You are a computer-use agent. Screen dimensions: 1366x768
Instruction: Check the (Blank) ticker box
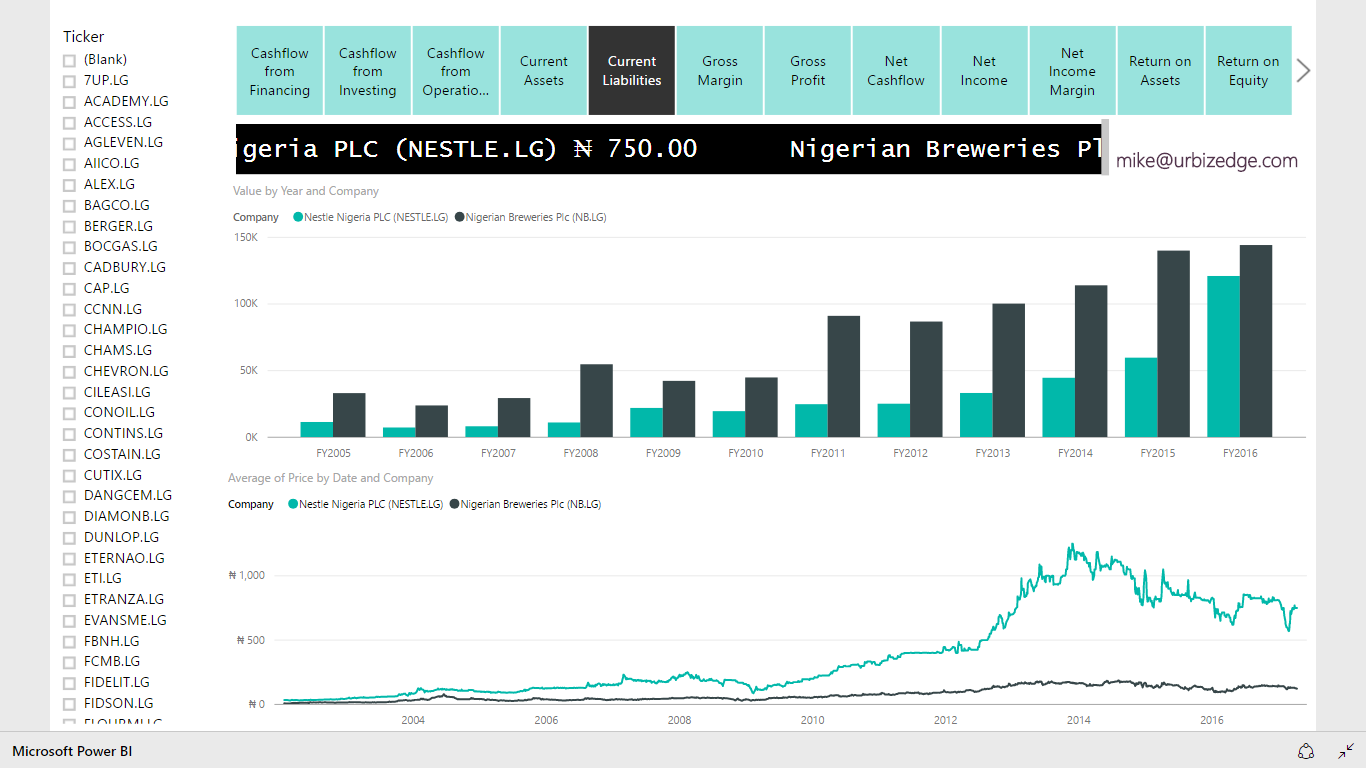coord(69,60)
